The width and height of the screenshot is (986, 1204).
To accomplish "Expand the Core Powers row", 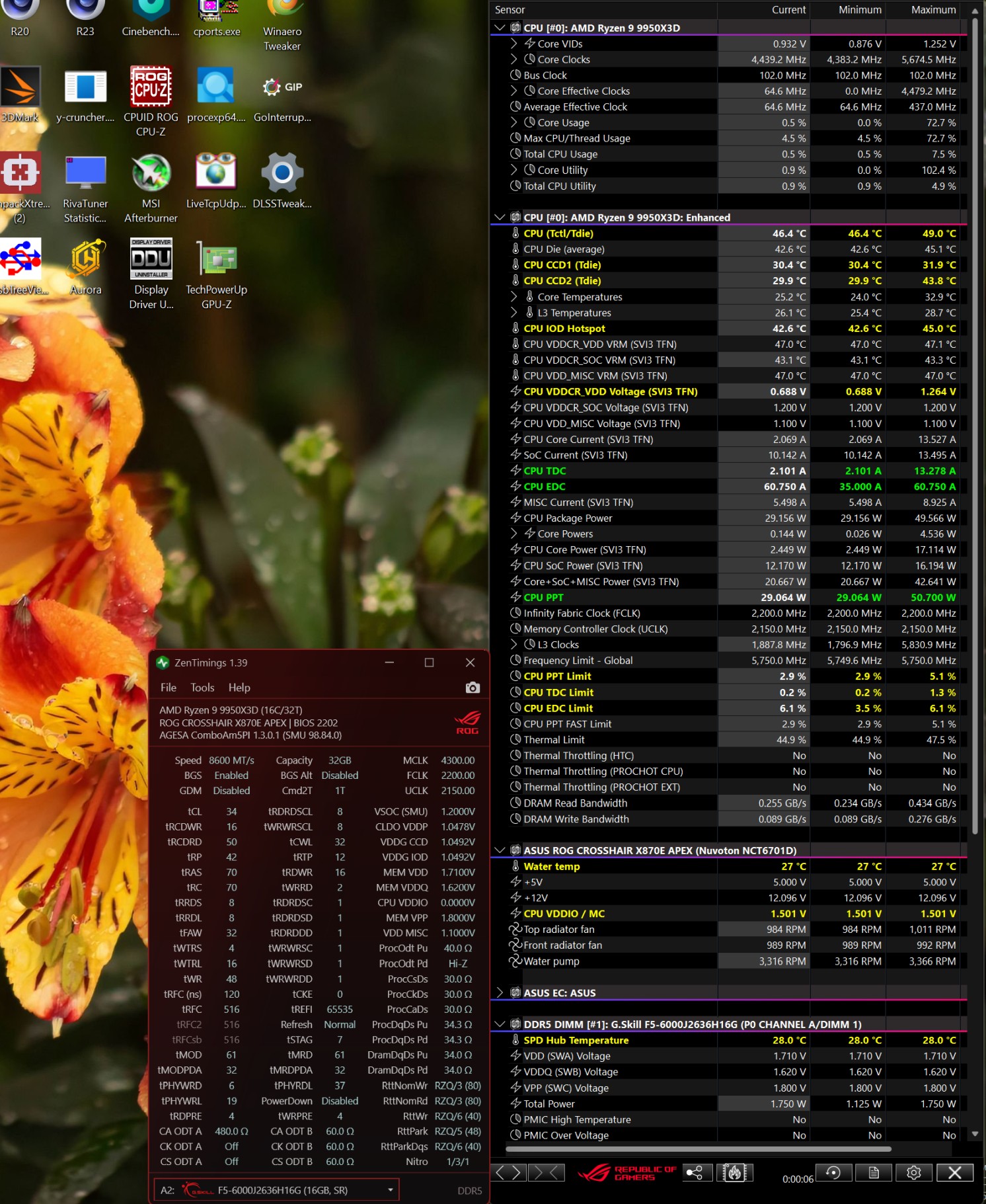I will (x=514, y=534).
